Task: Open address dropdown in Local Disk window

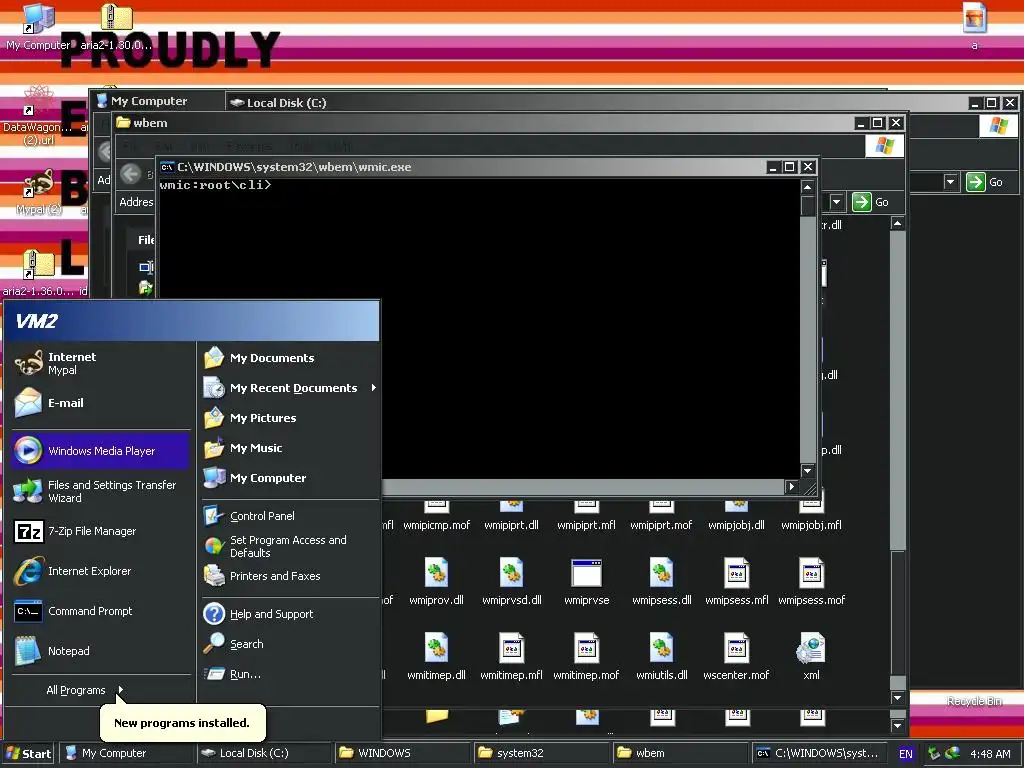Action: click(x=951, y=182)
